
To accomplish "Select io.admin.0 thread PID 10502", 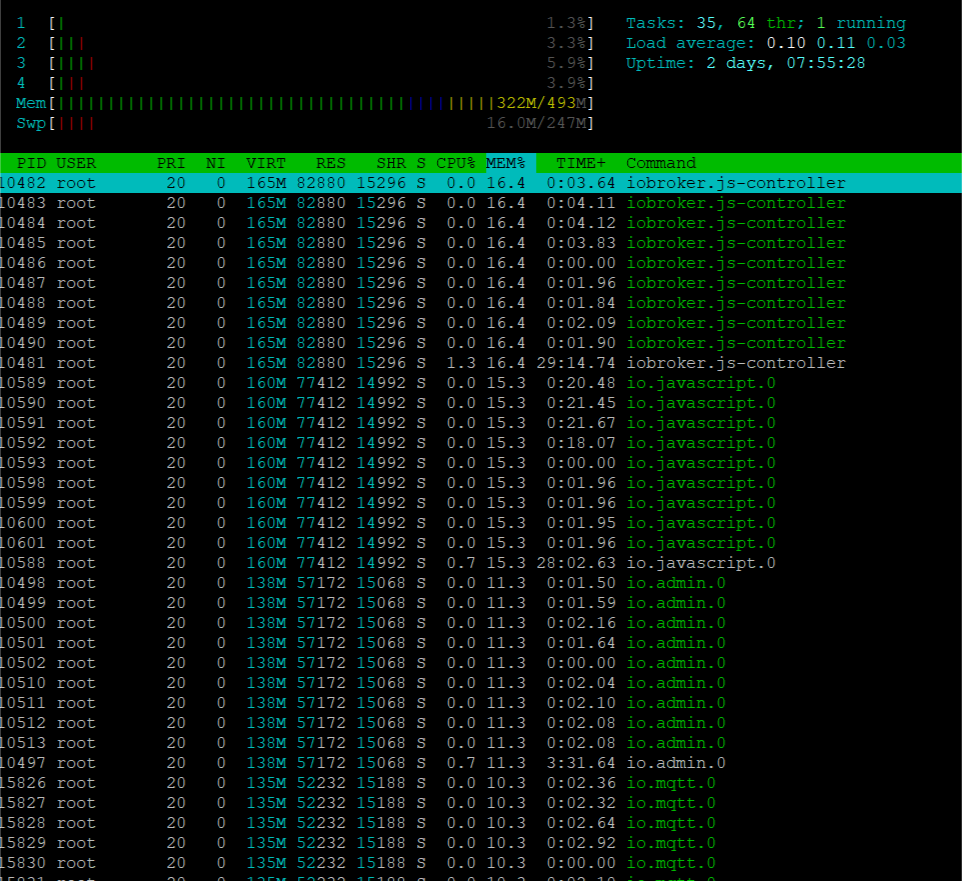I will pos(481,663).
